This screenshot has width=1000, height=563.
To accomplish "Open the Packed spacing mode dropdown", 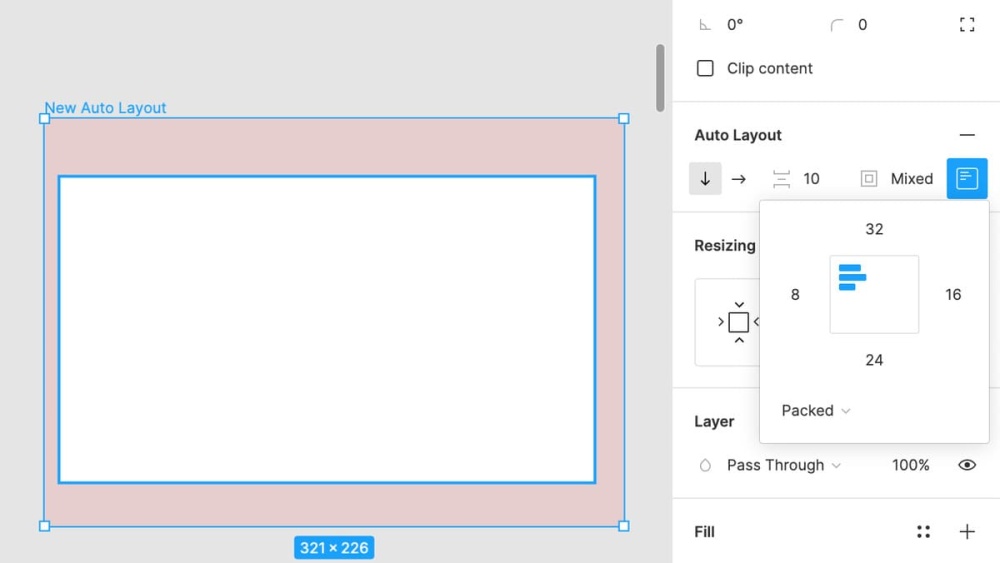I will point(816,411).
